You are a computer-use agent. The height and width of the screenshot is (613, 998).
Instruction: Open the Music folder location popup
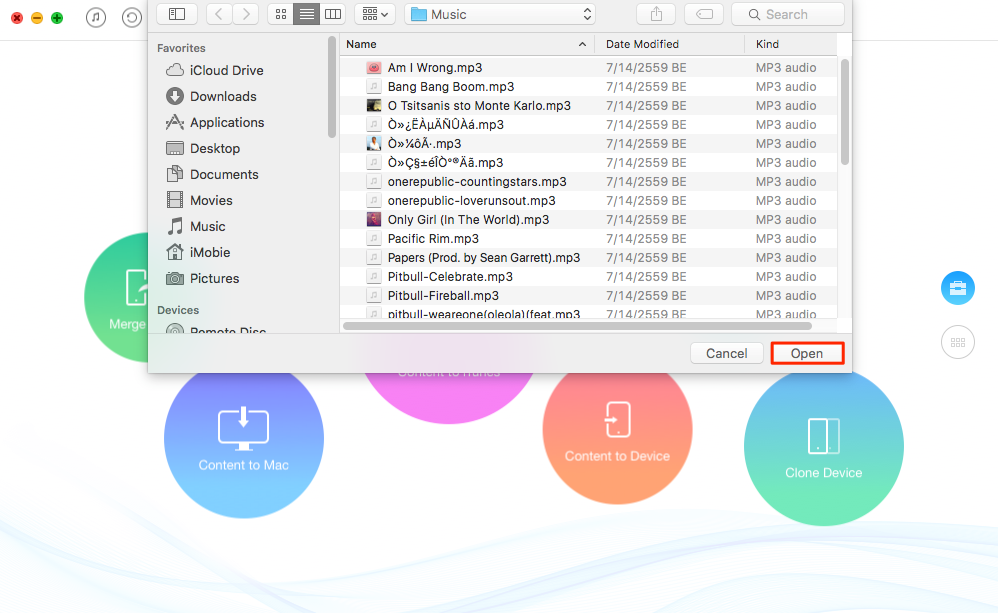tap(500, 14)
